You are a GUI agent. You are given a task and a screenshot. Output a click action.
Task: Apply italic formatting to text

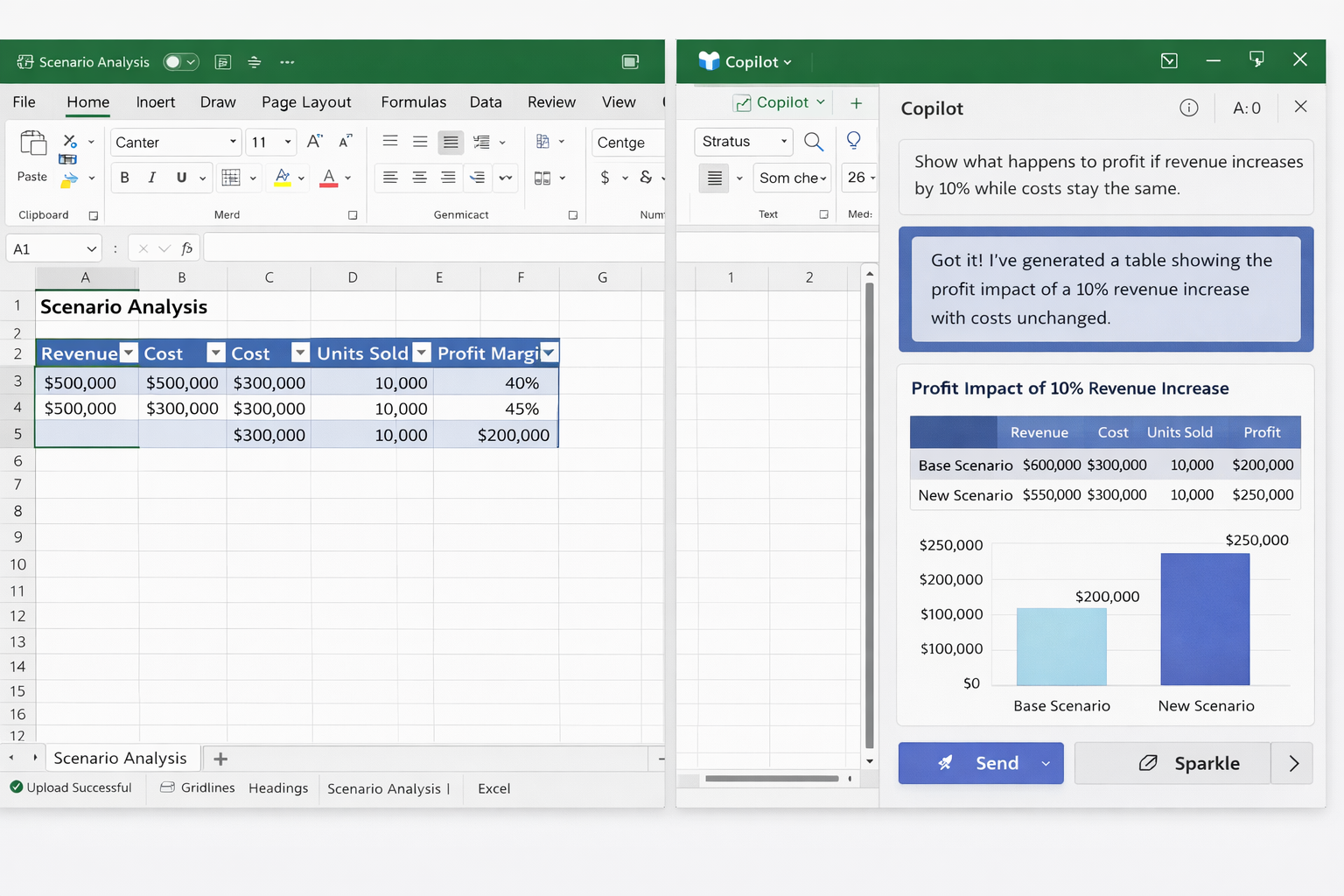[x=152, y=178]
